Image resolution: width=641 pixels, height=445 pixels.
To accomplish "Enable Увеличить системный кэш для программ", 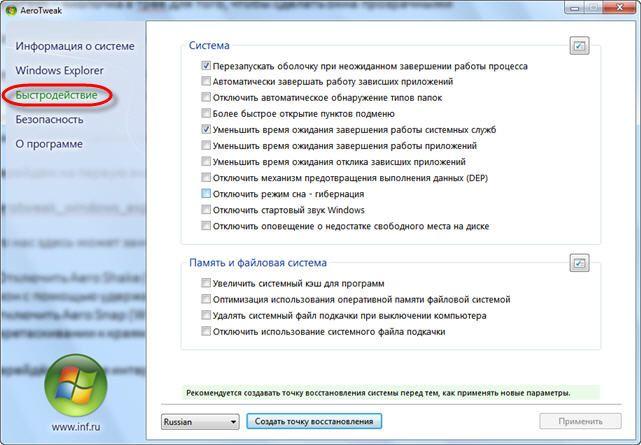I will pyautogui.click(x=206, y=283).
